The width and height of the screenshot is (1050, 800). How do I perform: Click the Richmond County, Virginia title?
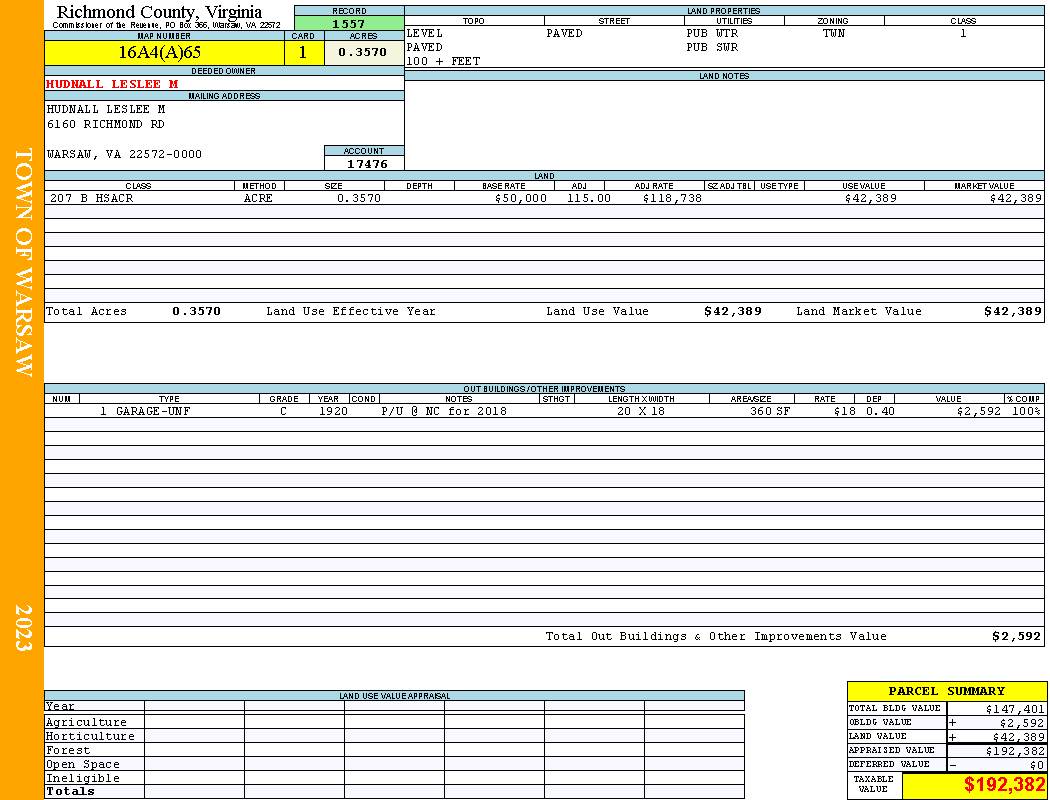(159, 12)
